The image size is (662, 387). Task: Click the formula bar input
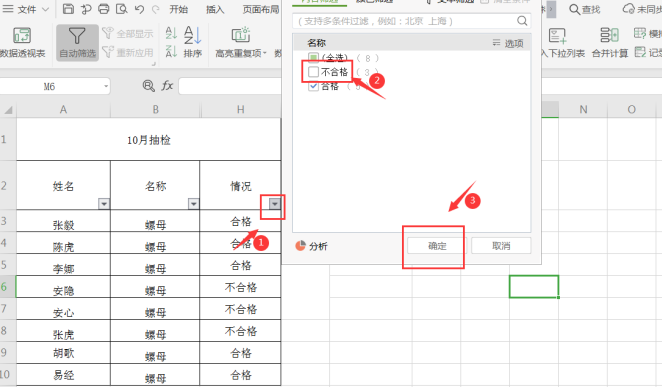tap(230, 86)
